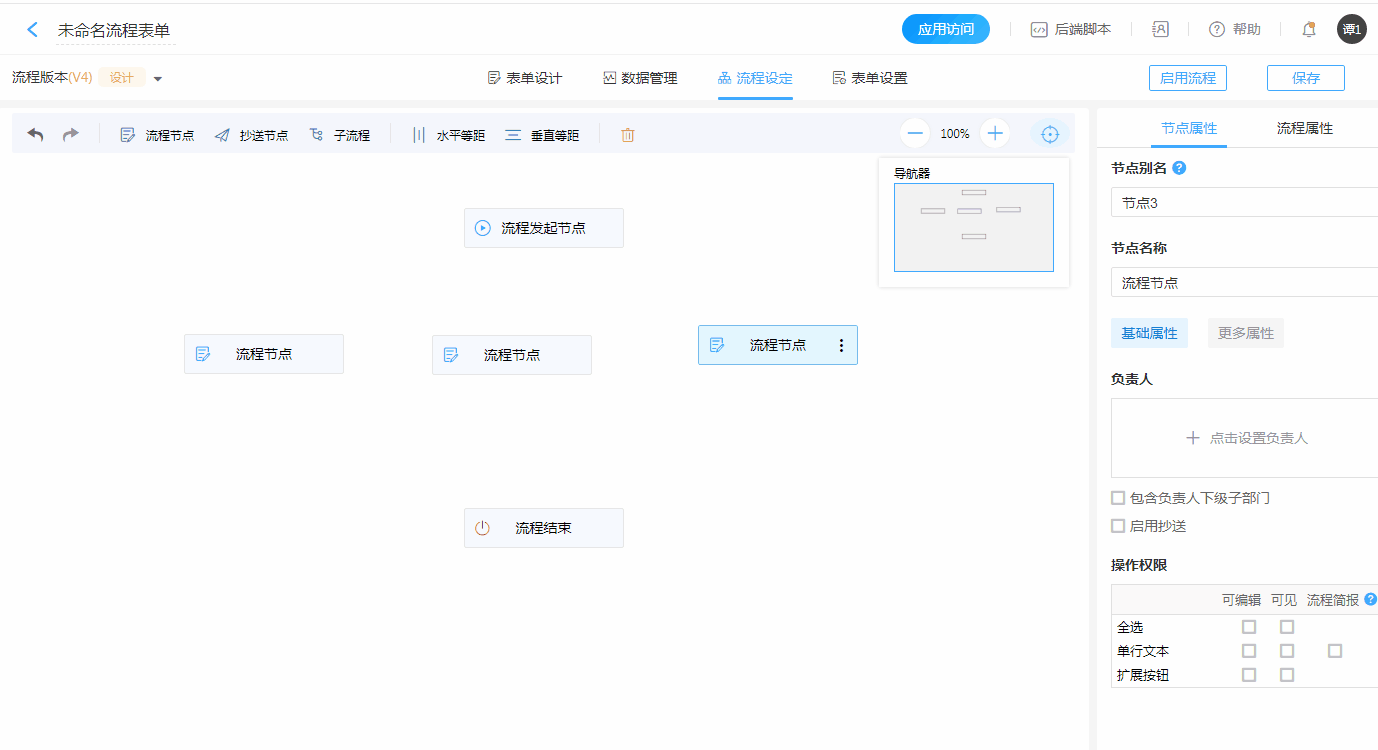Click 点击设置负责人 to assign owner
Image resolution: width=1378 pixels, height=750 pixels.
point(1246,438)
